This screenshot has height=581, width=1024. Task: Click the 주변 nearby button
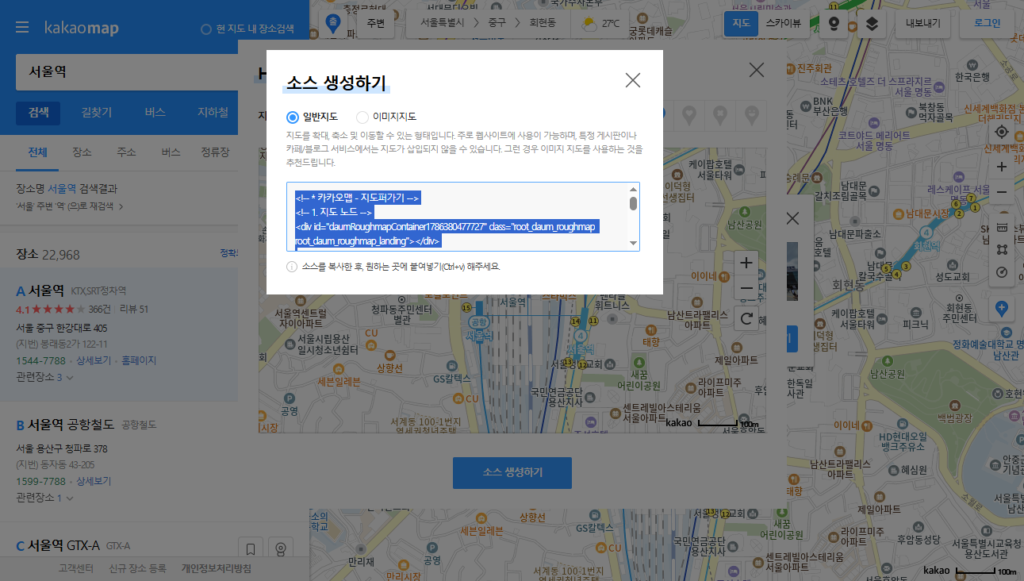coord(376,24)
